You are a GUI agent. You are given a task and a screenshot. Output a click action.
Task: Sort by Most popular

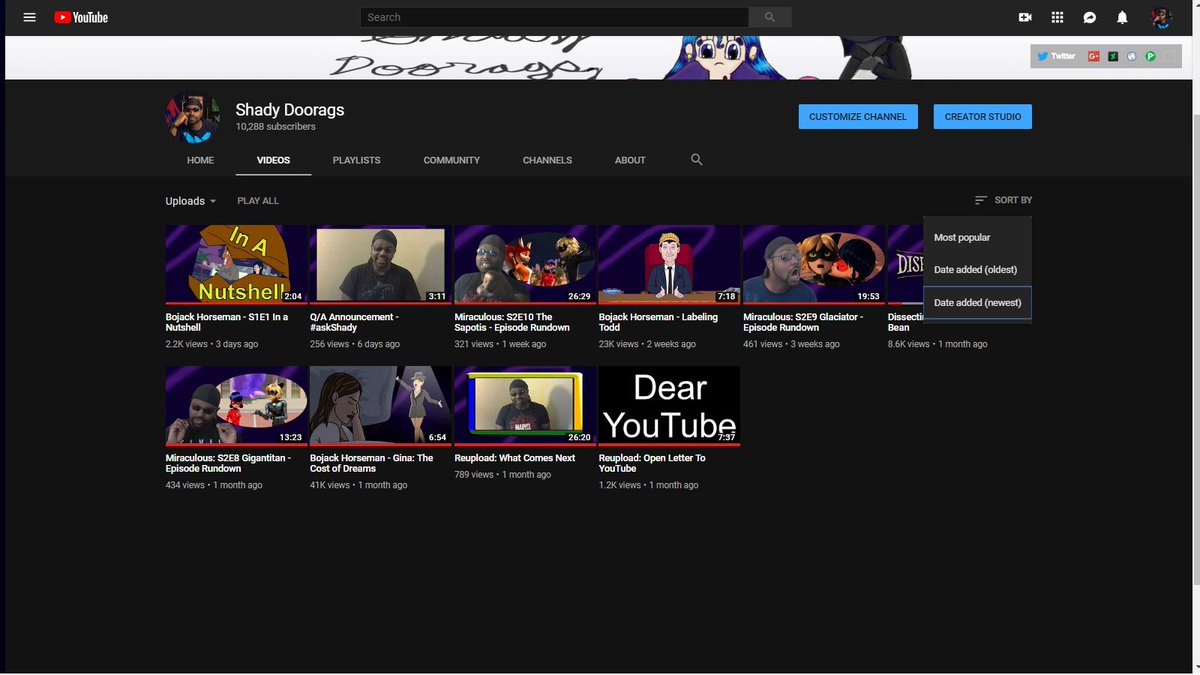click(978, 237)
